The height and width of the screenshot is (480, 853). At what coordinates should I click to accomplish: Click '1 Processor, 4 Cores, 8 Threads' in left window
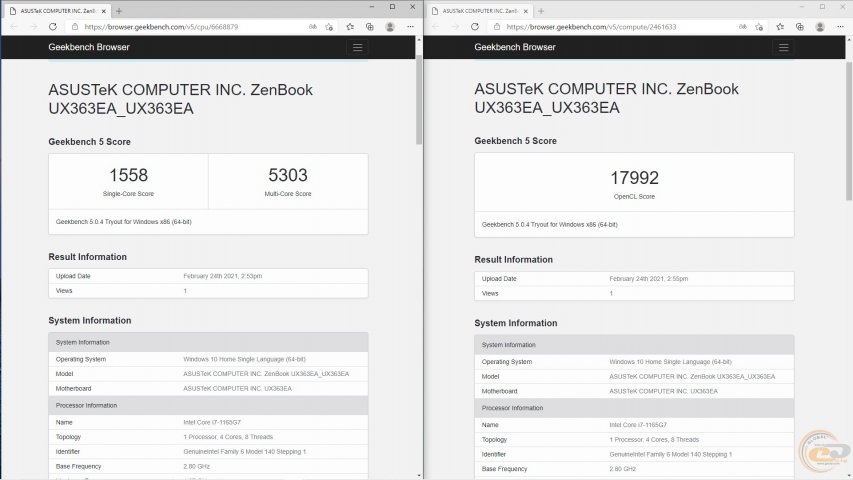pos(228,437)
